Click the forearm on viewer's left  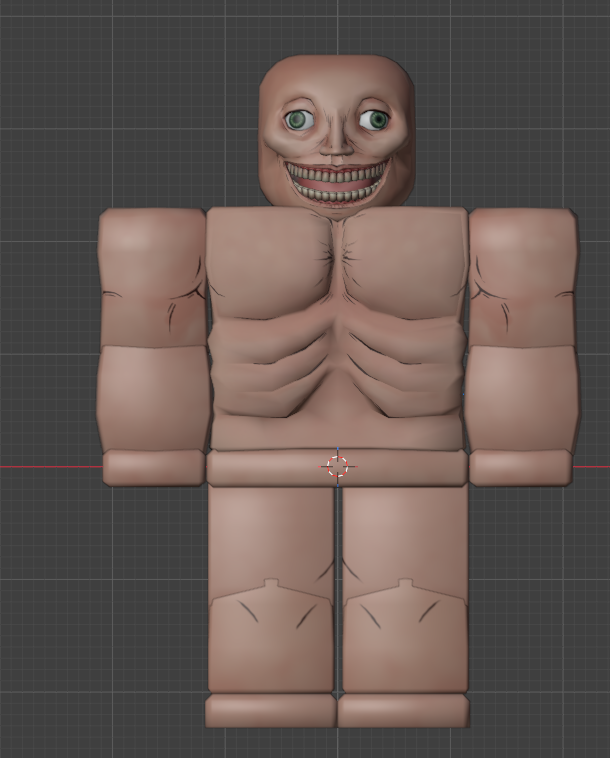coord(154,398)
